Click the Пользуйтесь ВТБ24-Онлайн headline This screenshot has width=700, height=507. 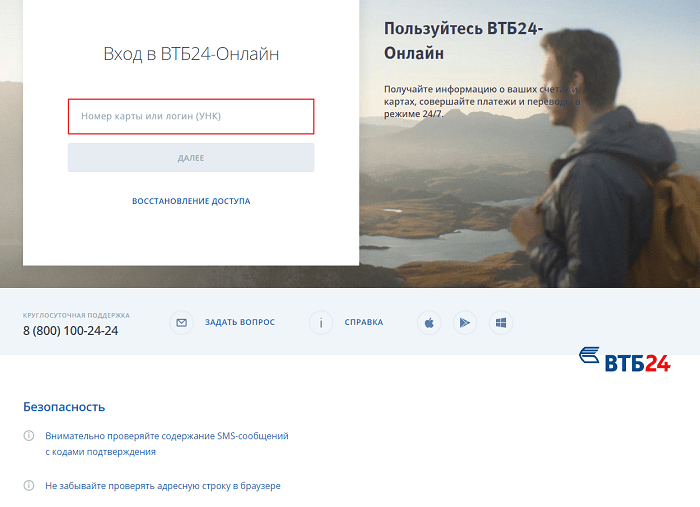coord(463,41)
